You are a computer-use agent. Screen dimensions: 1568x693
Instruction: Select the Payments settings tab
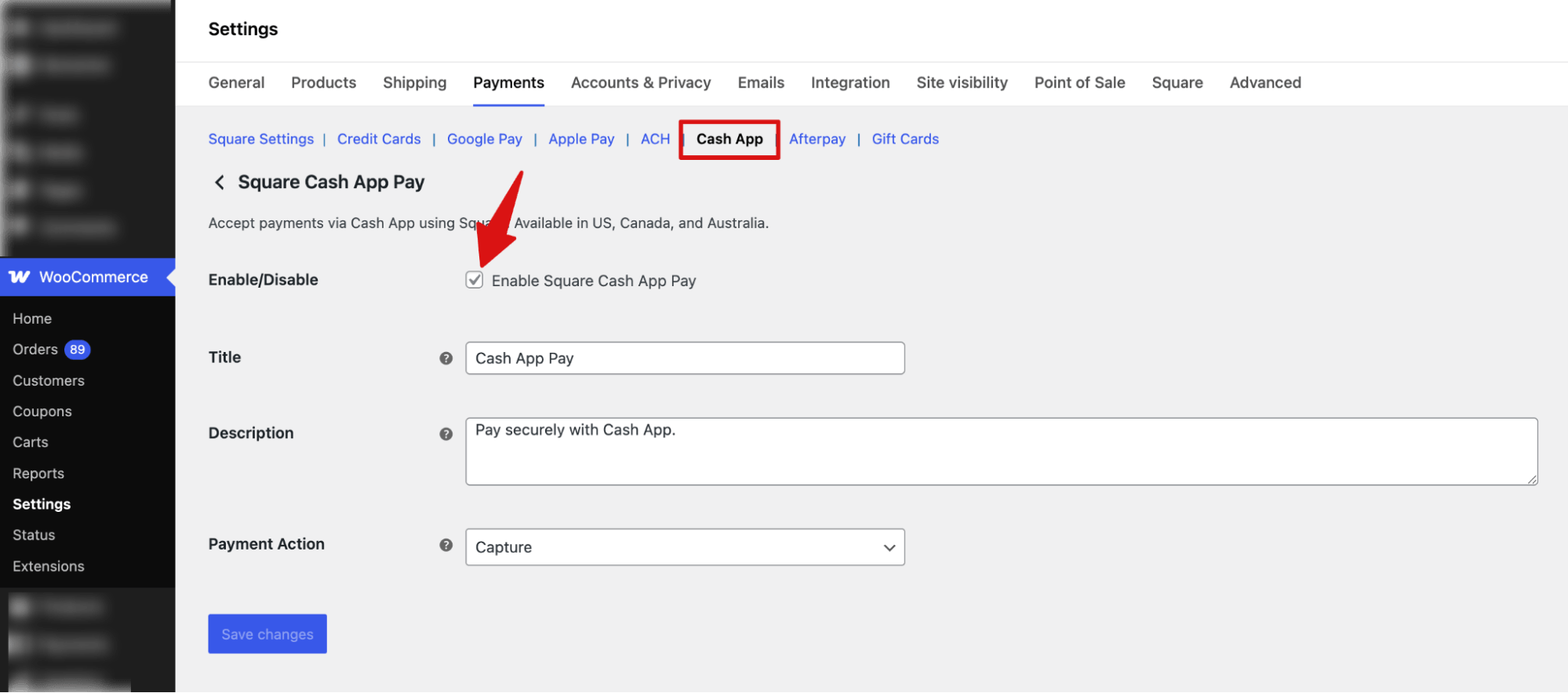pos(508,83)
